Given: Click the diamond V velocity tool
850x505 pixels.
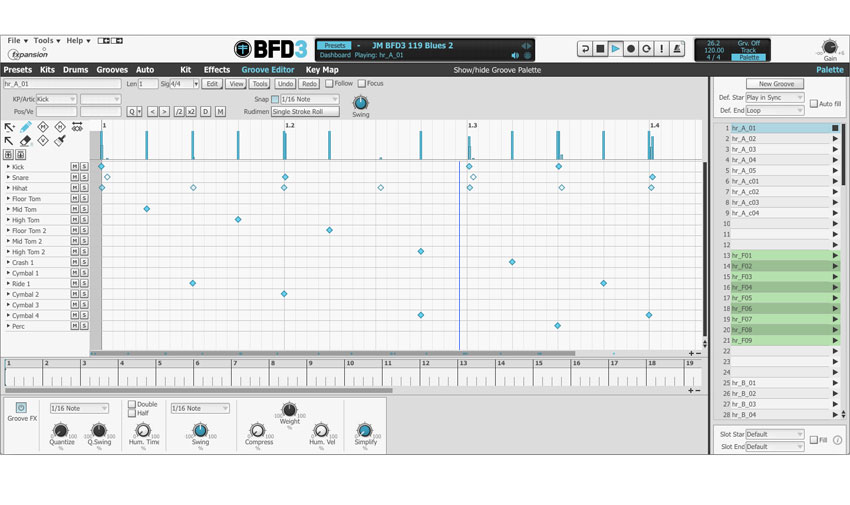Looking at the screenshot, I should coord(43,141).
